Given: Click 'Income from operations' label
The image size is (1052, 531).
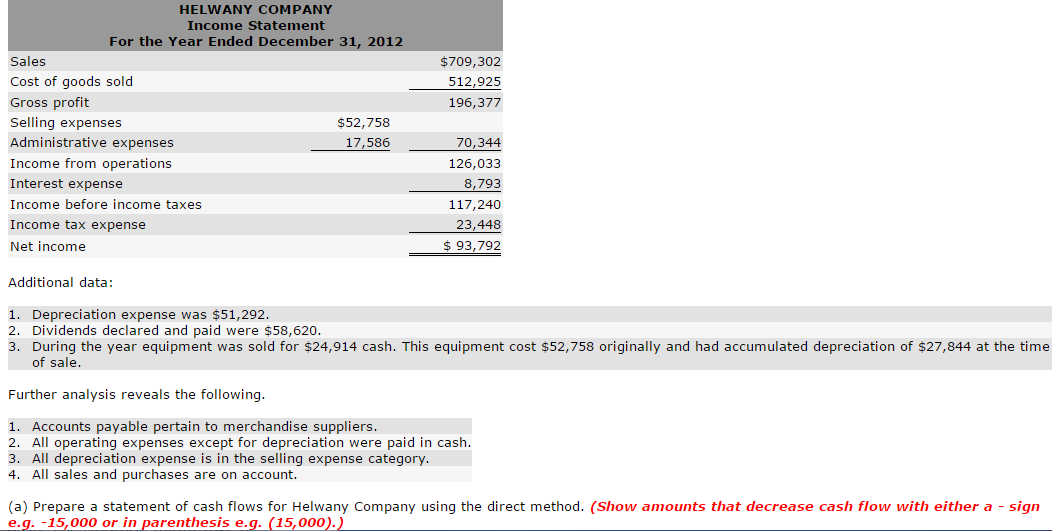Looking at the screenshot, I should [x=91, y=164].
